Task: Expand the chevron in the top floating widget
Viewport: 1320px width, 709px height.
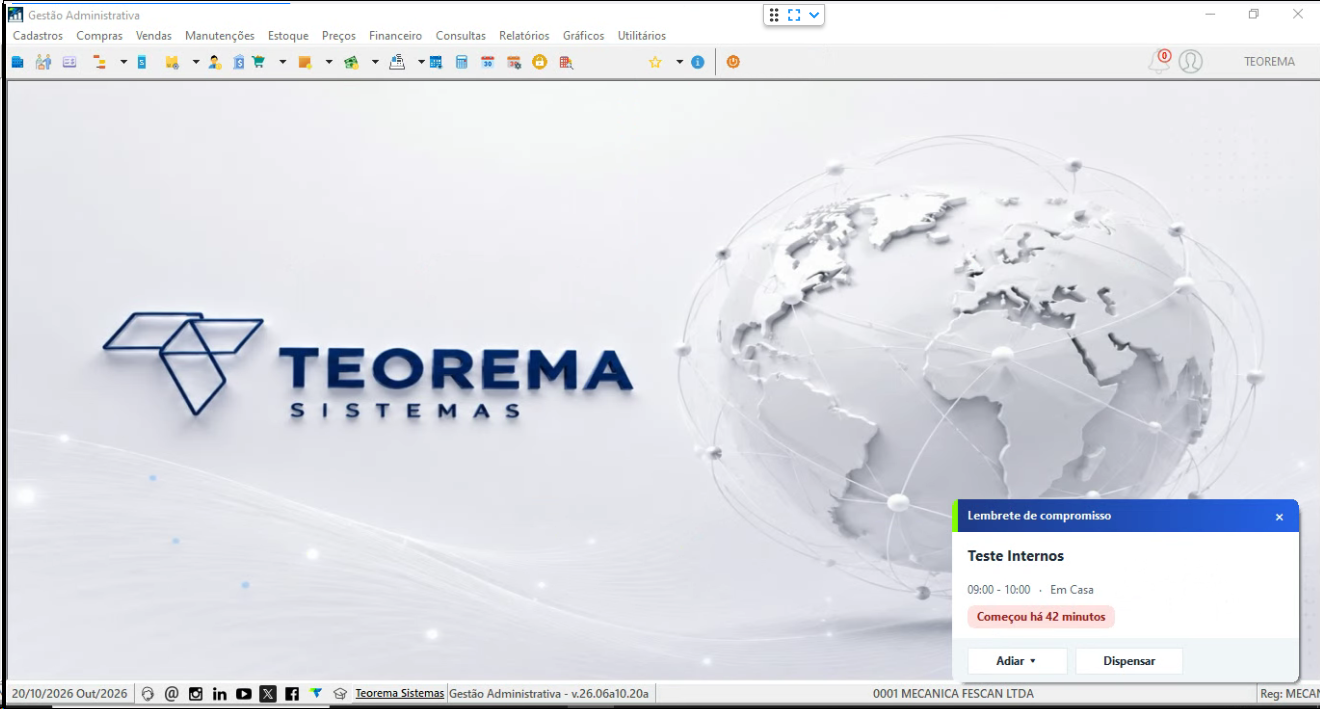Action: coord(815,15)
